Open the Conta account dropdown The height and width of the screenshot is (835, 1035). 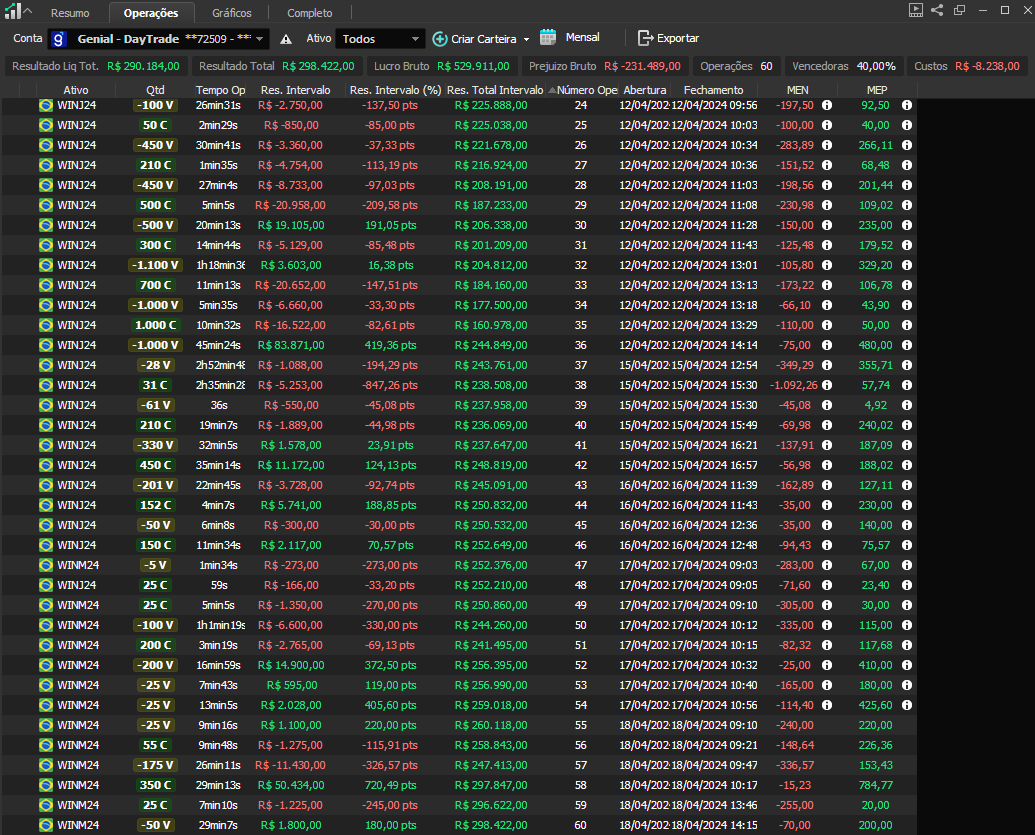(158, 39)
